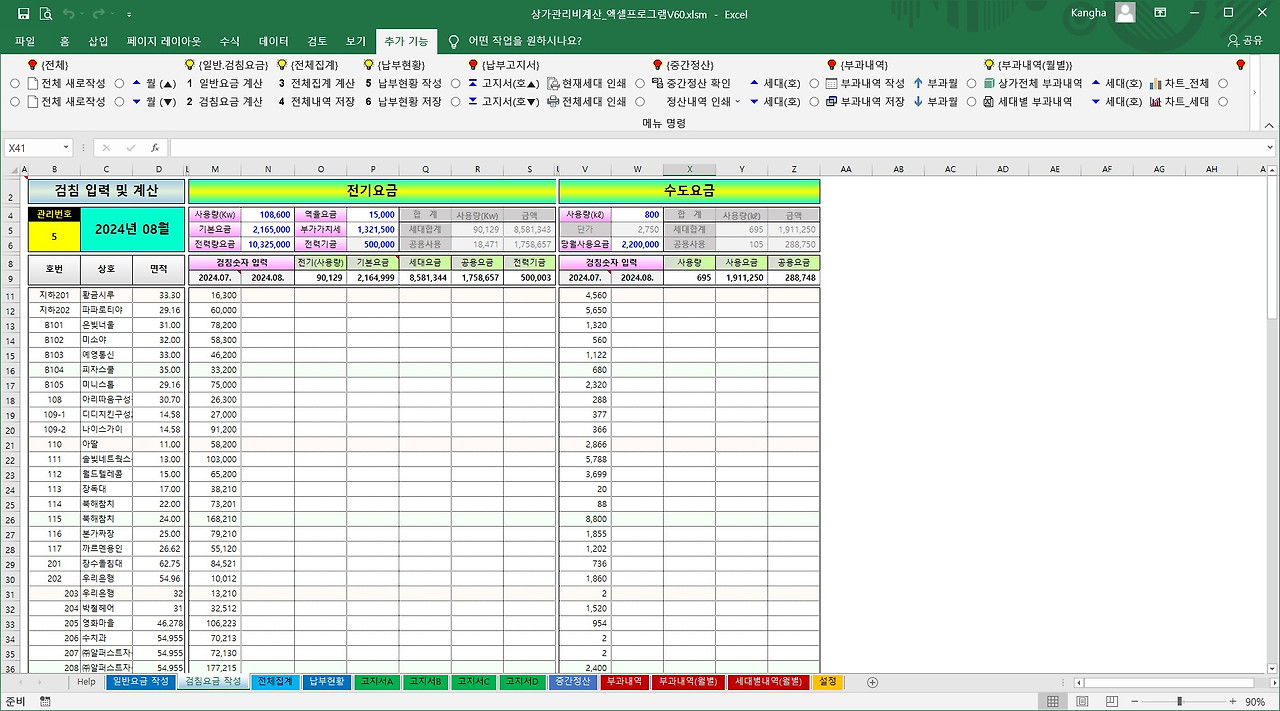The image size is (1280, 711).
Task: Select radio button before 부과내역 작성
Action: (x=814, y=83)
